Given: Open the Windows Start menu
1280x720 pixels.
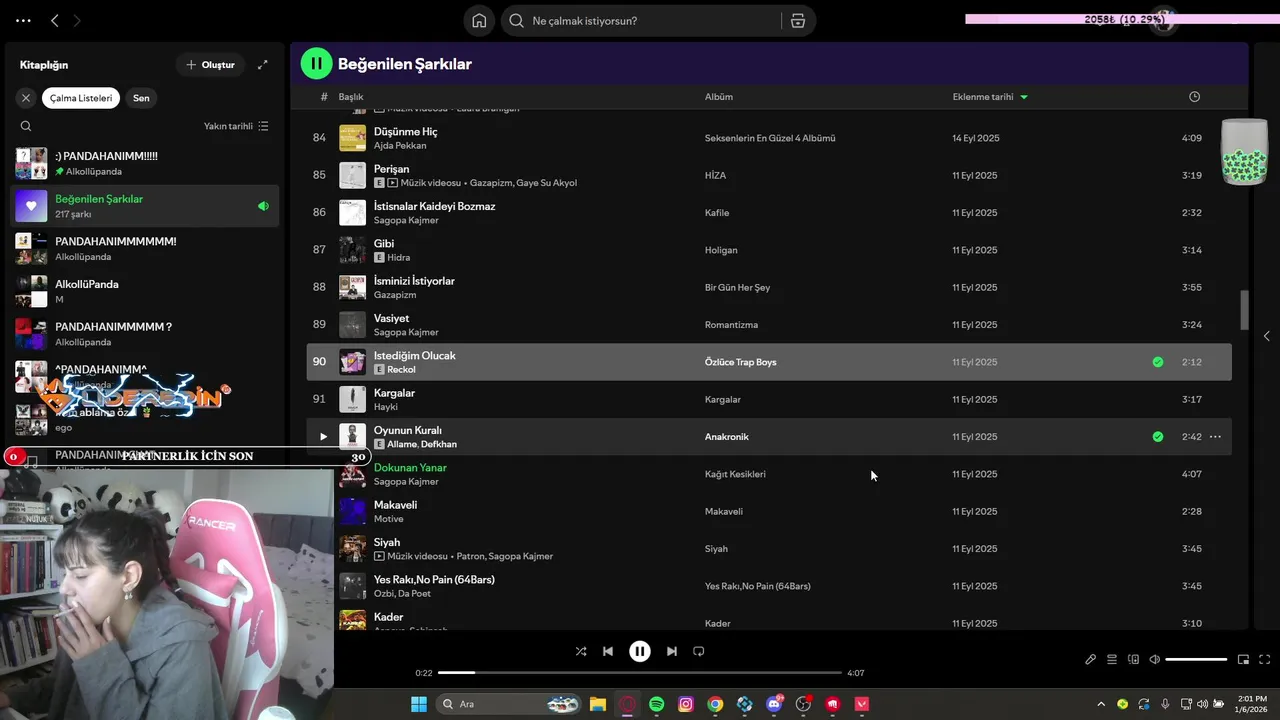Looking at the screenshot, I should point(419,704).
